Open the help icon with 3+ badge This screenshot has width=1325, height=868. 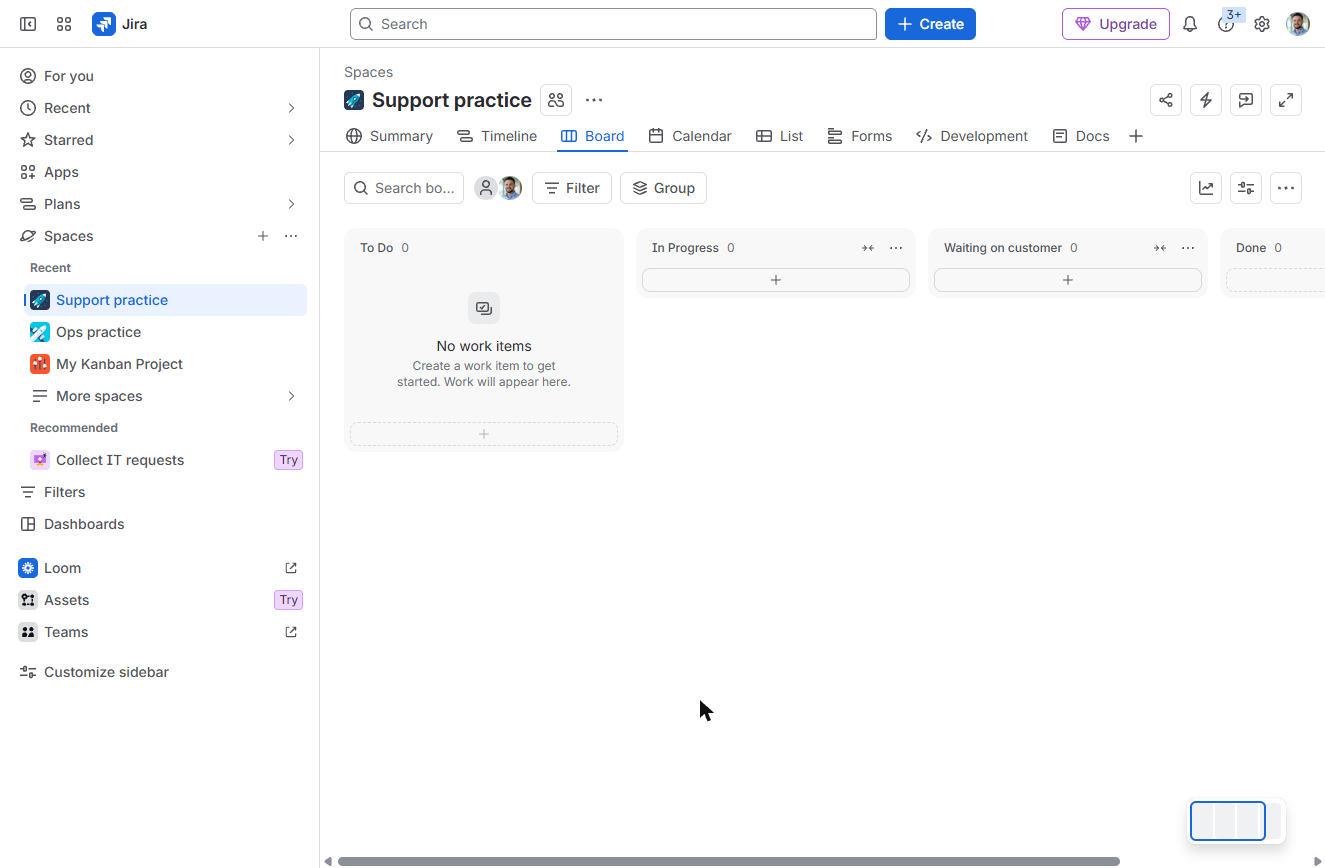pyautogui.click(x=1226, y=24)
